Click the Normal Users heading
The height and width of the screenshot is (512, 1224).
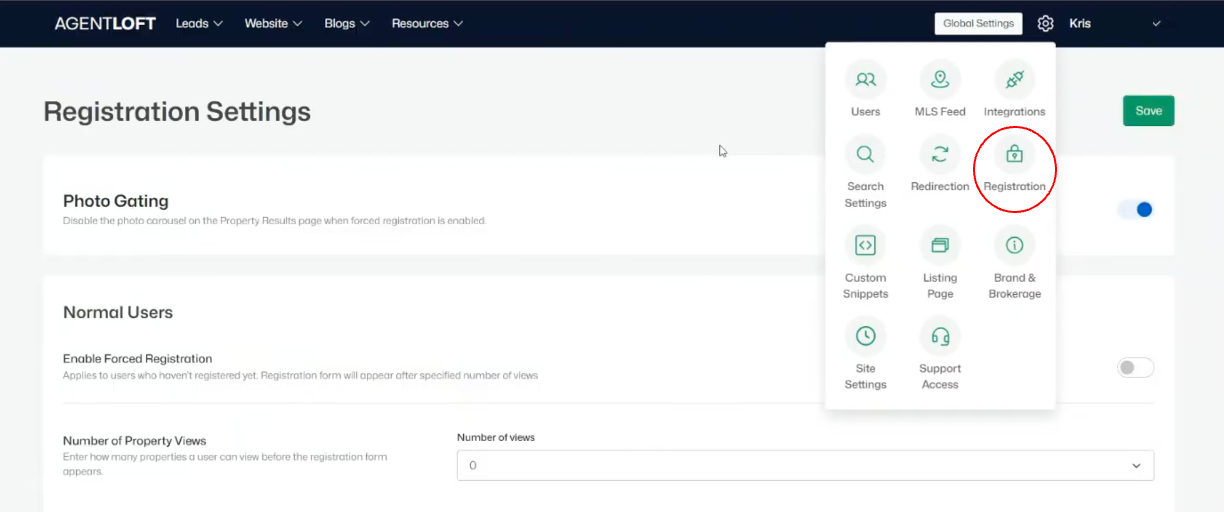(x=118, y=312)
